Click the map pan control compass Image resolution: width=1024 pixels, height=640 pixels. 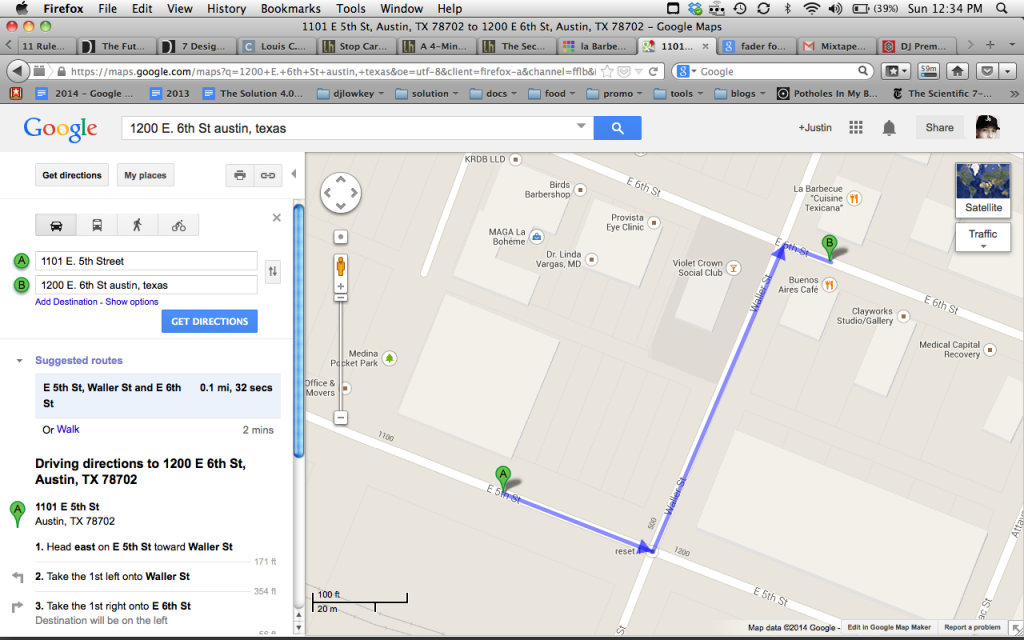click(x=340, y=193)
